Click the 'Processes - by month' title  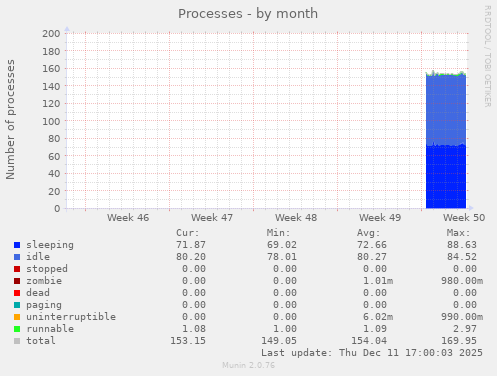pos(248,14)
